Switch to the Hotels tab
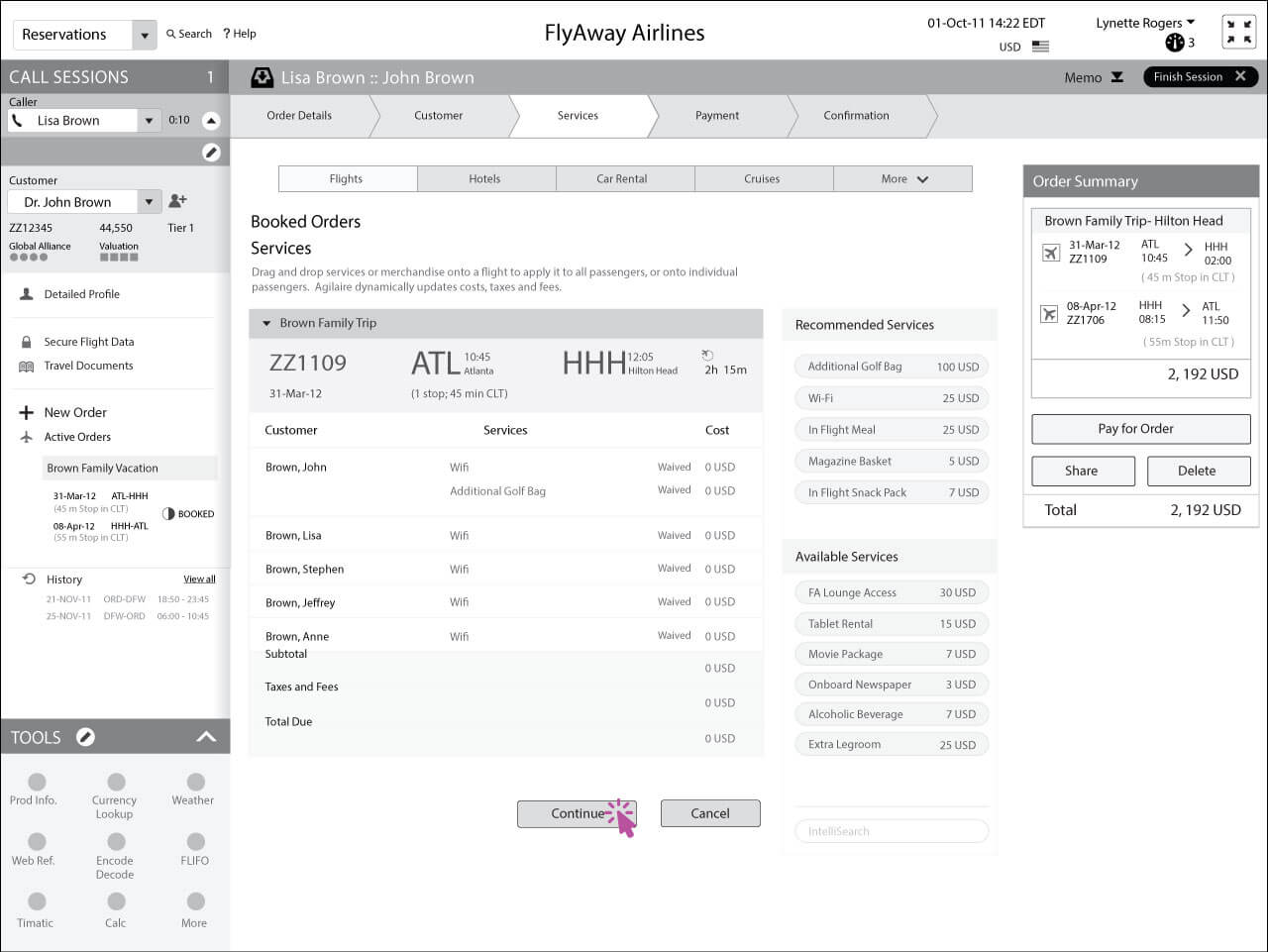This screenshot has width=1268, height=952. (x=485, y=178)
